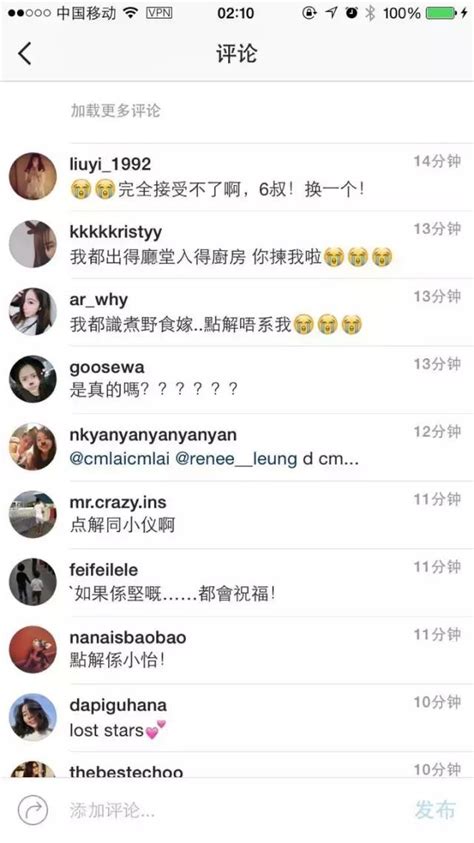Load more comments via 加载更多评论
This screenshot has height=843, width=474.
click(x=116, y=111)
